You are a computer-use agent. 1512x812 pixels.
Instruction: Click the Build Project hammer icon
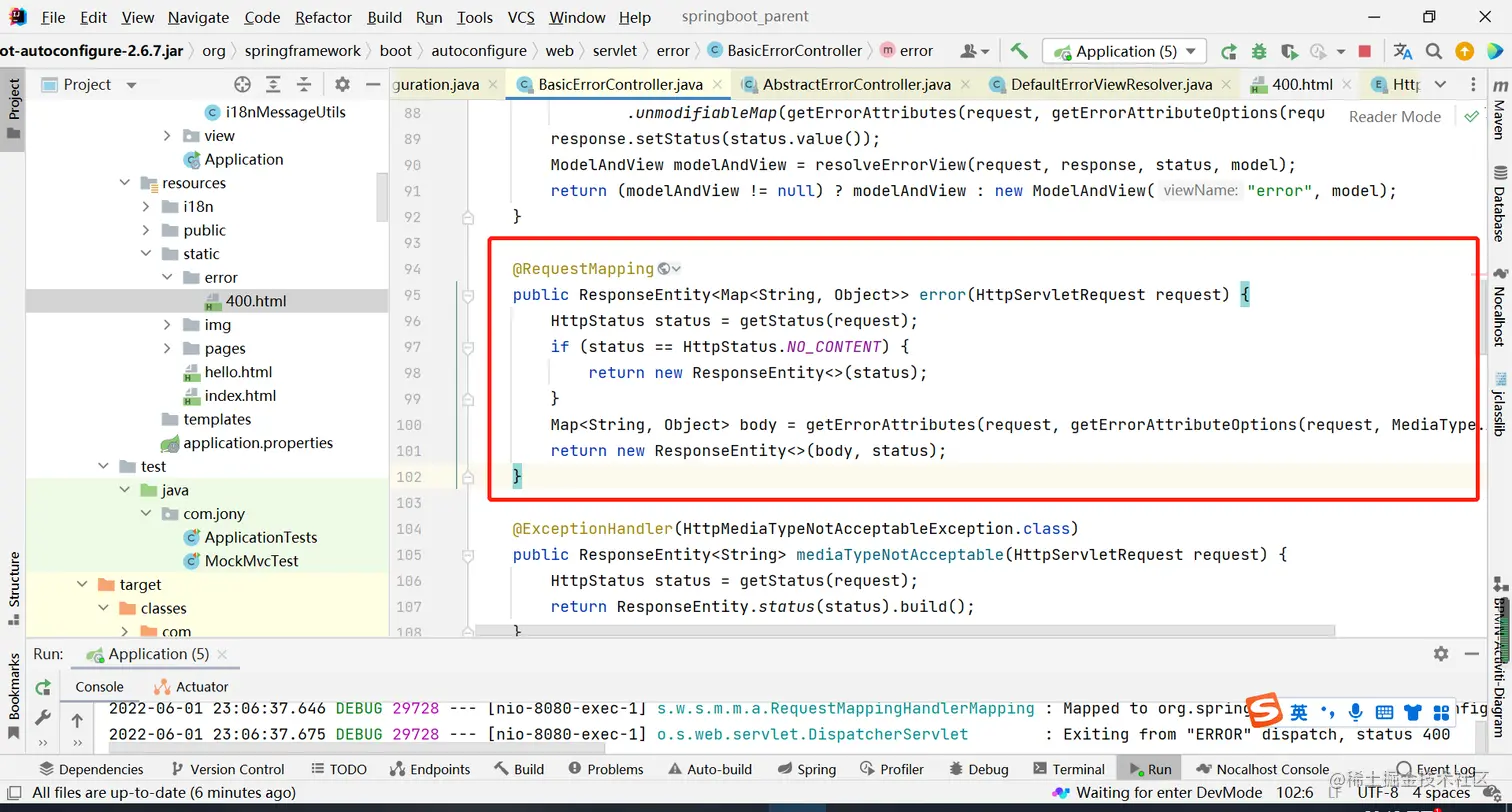tap(1019, 51)
